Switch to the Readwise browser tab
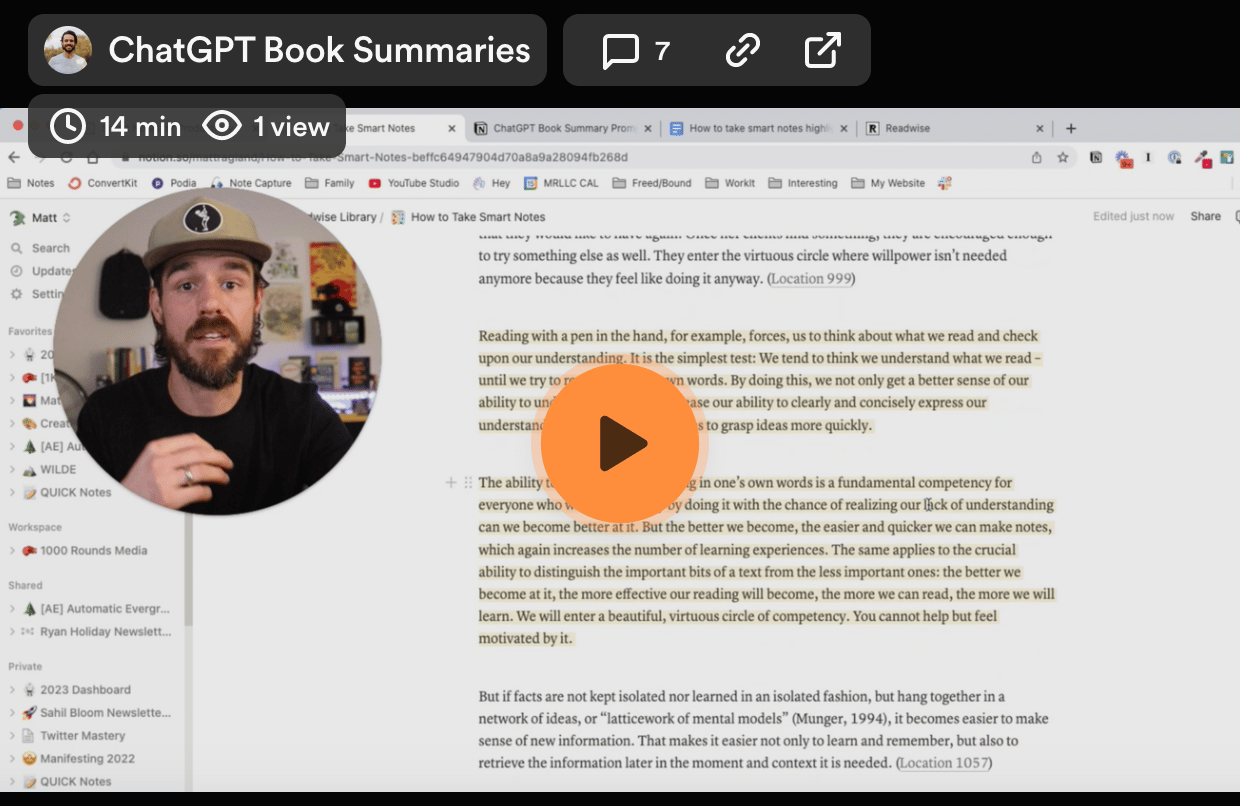 click(907, 128)
